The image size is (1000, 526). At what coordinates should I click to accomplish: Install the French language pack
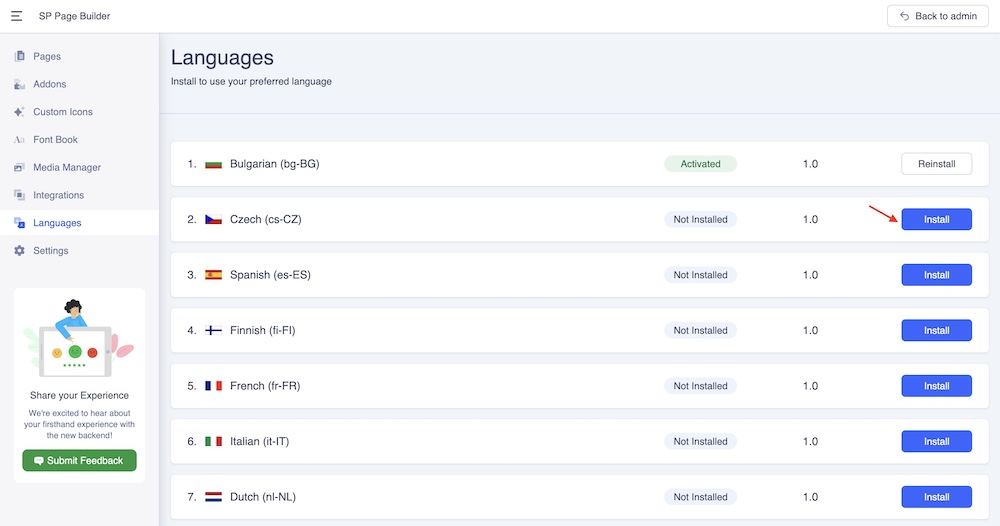[x=936, y=386]
